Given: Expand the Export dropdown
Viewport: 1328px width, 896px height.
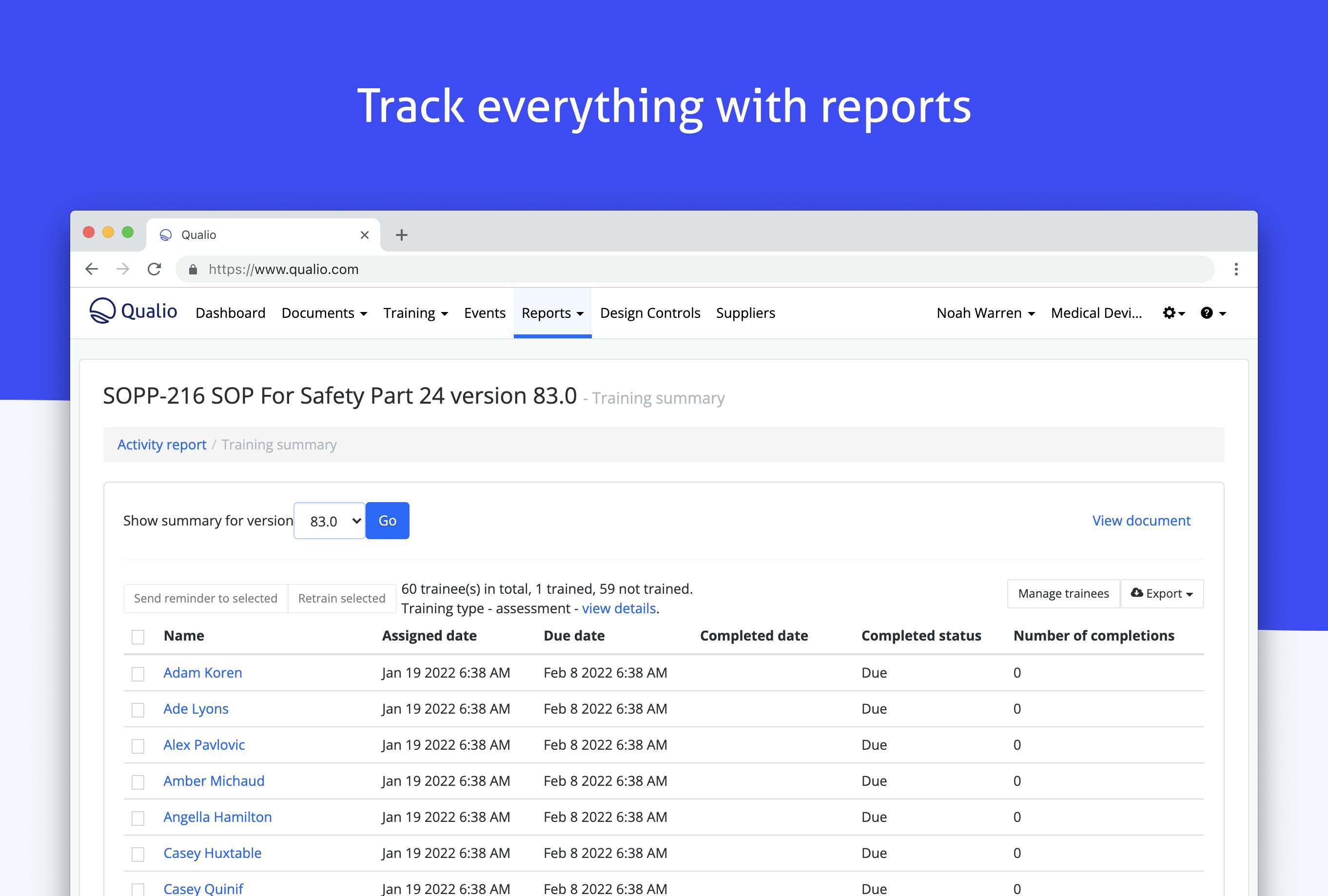Looking at the screenshot, I should 1162,594.
